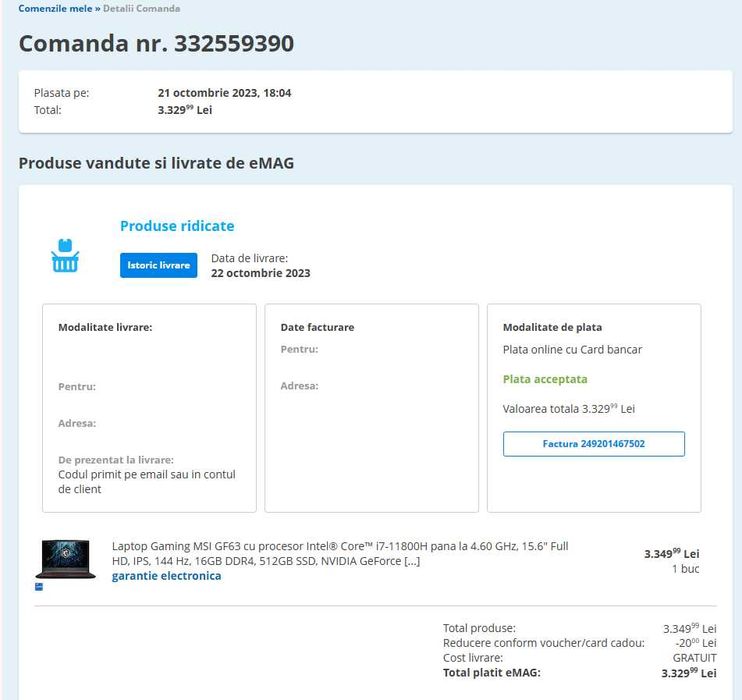
Task: Click the -20 Lei voucher discount value
Action: (x=696, y=643)
